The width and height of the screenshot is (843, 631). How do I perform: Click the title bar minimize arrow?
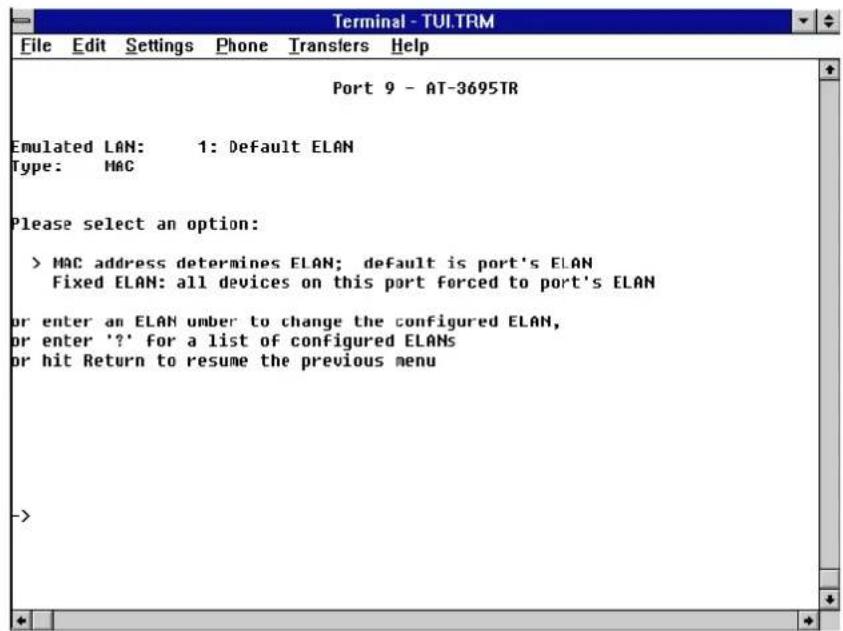(x=803, y=21)
